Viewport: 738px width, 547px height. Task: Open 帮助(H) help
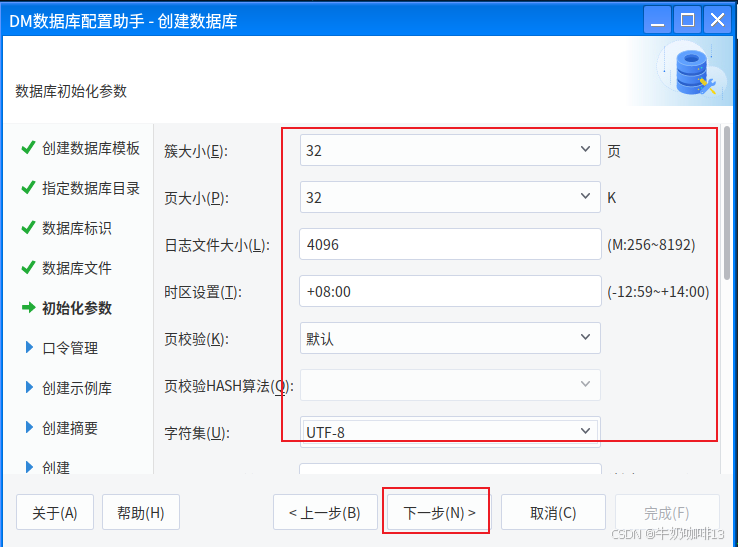(x=141, y=512)
